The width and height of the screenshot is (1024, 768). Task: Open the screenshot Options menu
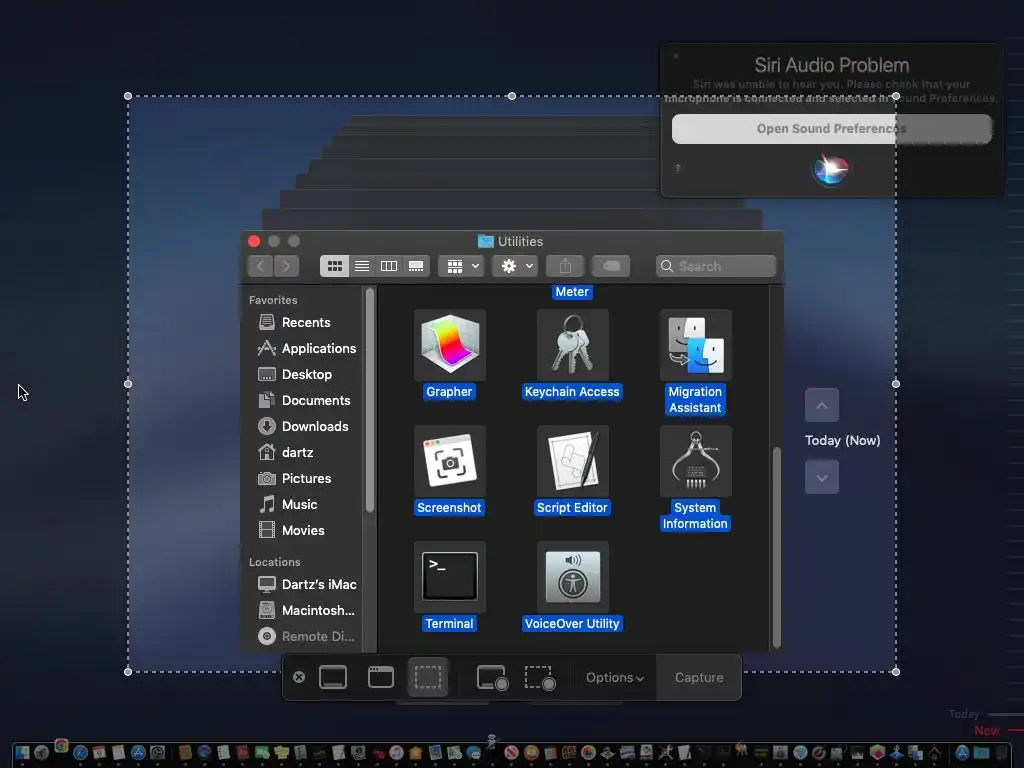click(615, 678)
